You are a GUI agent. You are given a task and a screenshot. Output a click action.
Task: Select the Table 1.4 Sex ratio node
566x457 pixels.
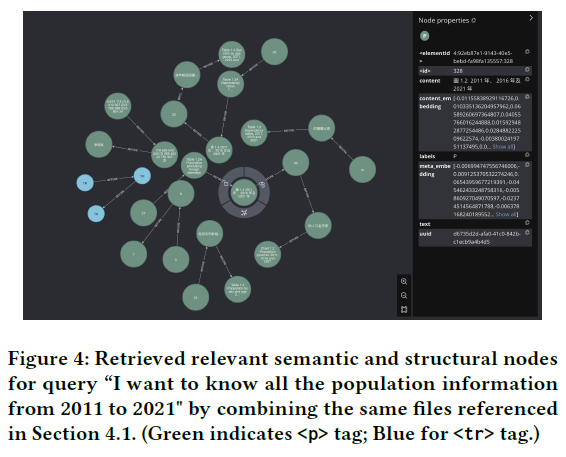[x=232, y=55]
